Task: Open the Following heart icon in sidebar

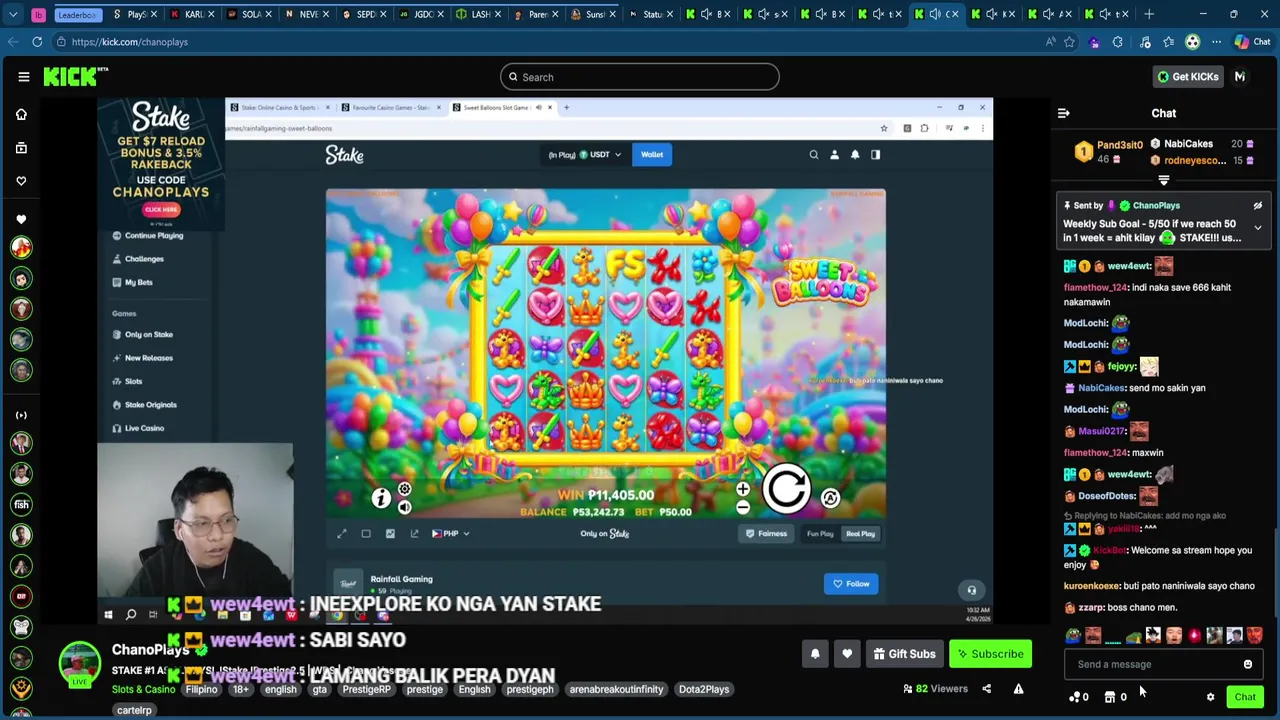Action: (21, 181)
